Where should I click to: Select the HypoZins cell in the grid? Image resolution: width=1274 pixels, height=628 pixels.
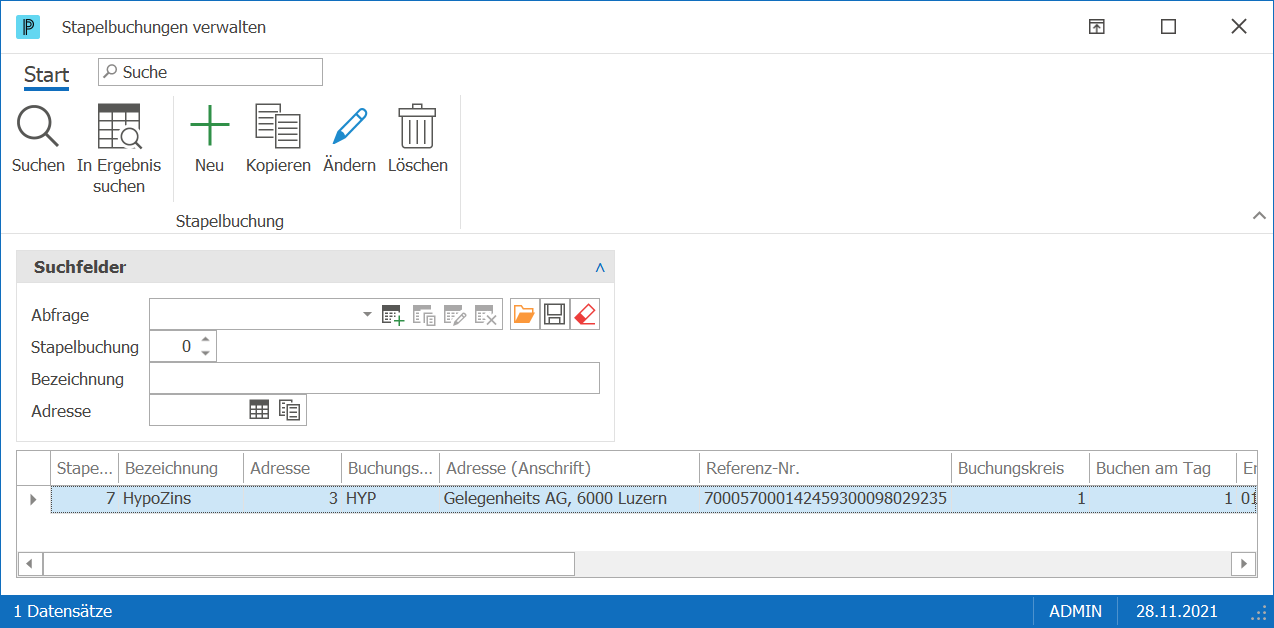(181, 498)
